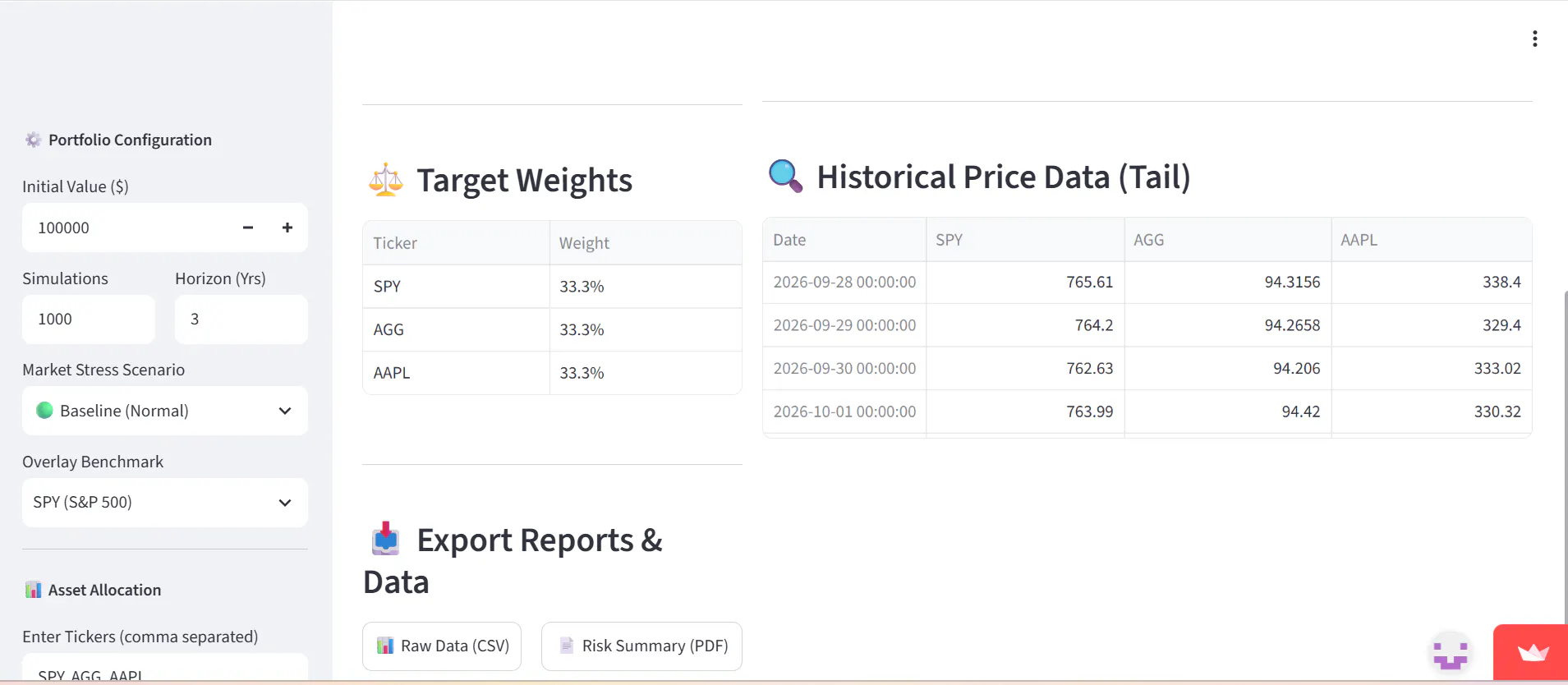Sort by the Ticker column header
Screen dimensions: 1568x685
(456, 243)
